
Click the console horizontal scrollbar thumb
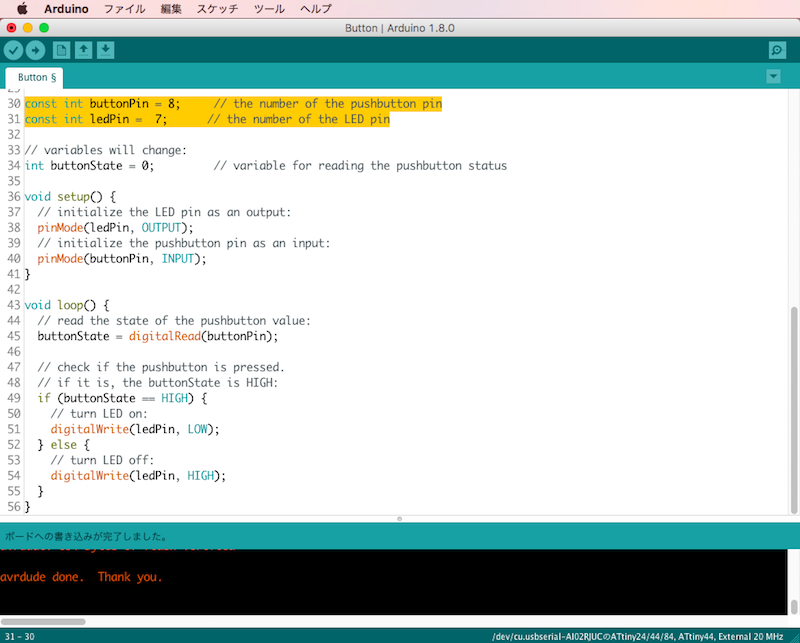tap(43, 622)
